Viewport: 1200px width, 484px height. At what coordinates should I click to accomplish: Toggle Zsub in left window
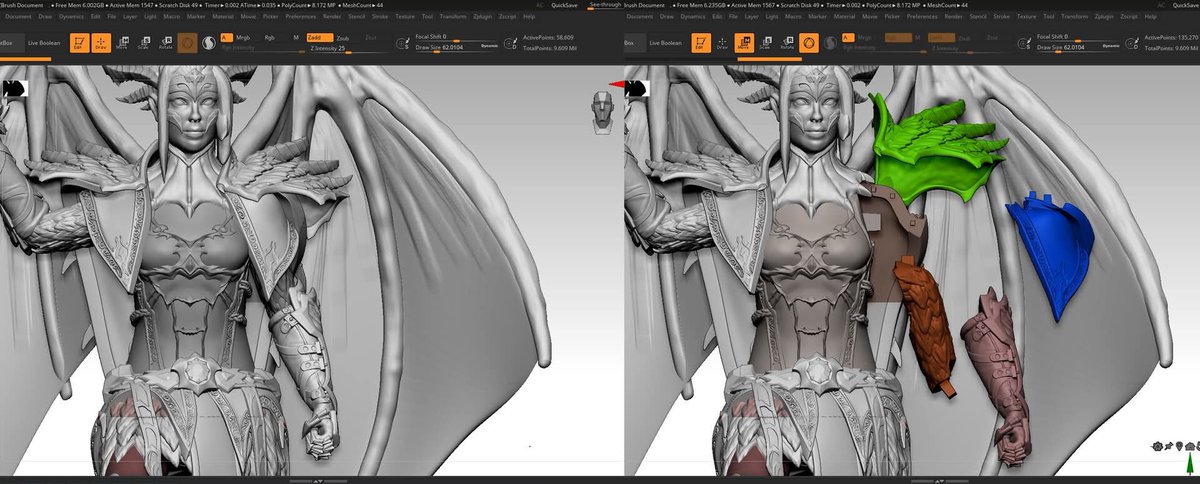[343, 37]
